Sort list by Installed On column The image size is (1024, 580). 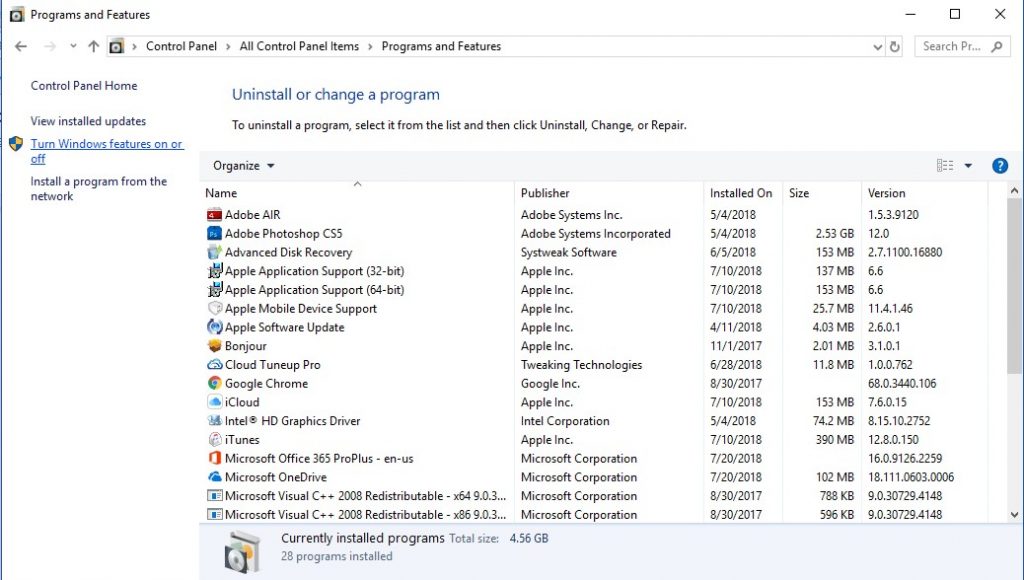[743, 193]
